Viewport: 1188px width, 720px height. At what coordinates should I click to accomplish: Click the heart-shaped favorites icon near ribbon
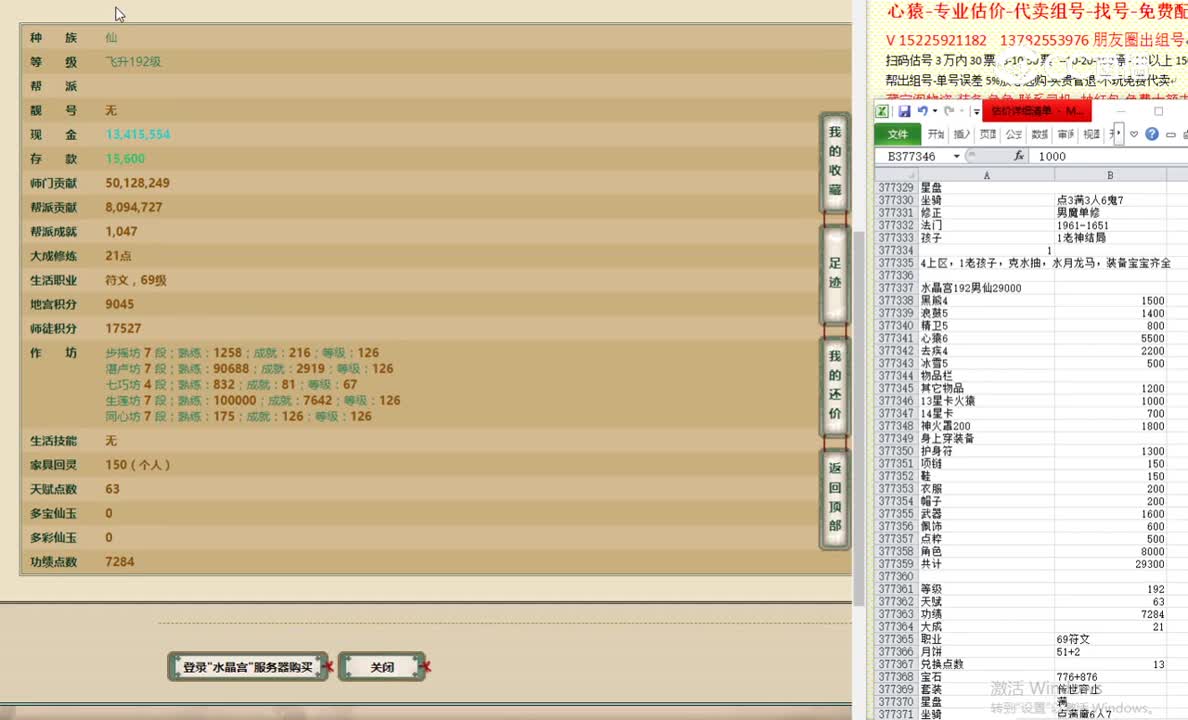(x=1133, y=133)
